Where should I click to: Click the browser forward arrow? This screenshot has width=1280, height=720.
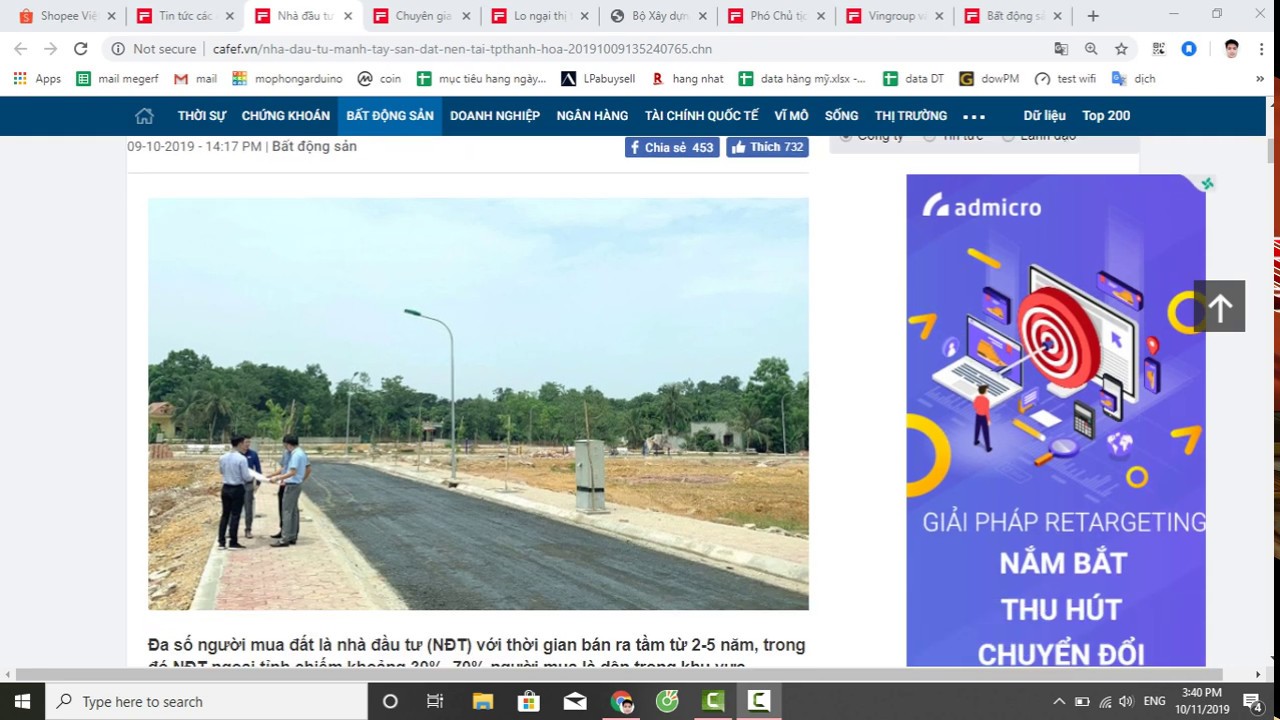point(51,49)
